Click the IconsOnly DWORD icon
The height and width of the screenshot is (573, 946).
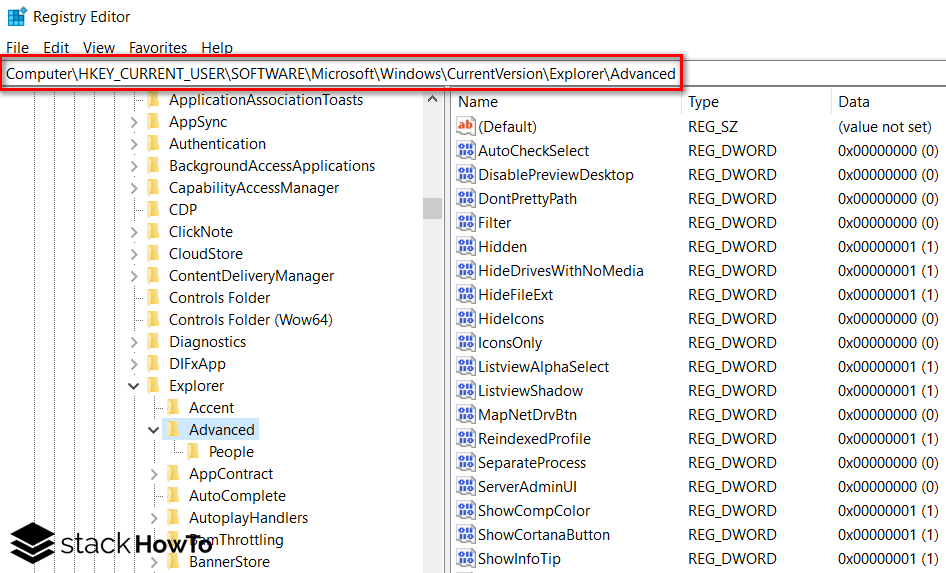click(465, 342)
